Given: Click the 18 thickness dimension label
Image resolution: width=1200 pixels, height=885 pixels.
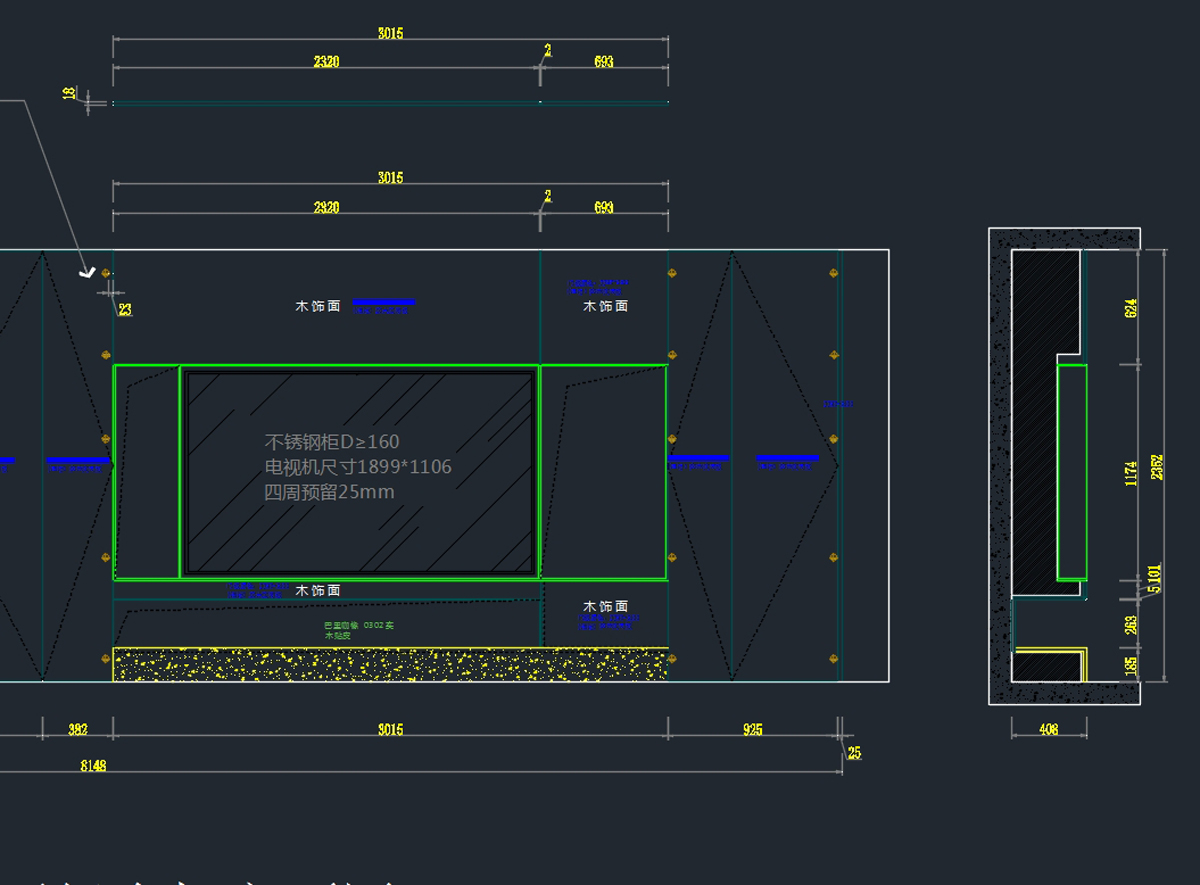Looking at the screenshot, I should pos(69,93).
